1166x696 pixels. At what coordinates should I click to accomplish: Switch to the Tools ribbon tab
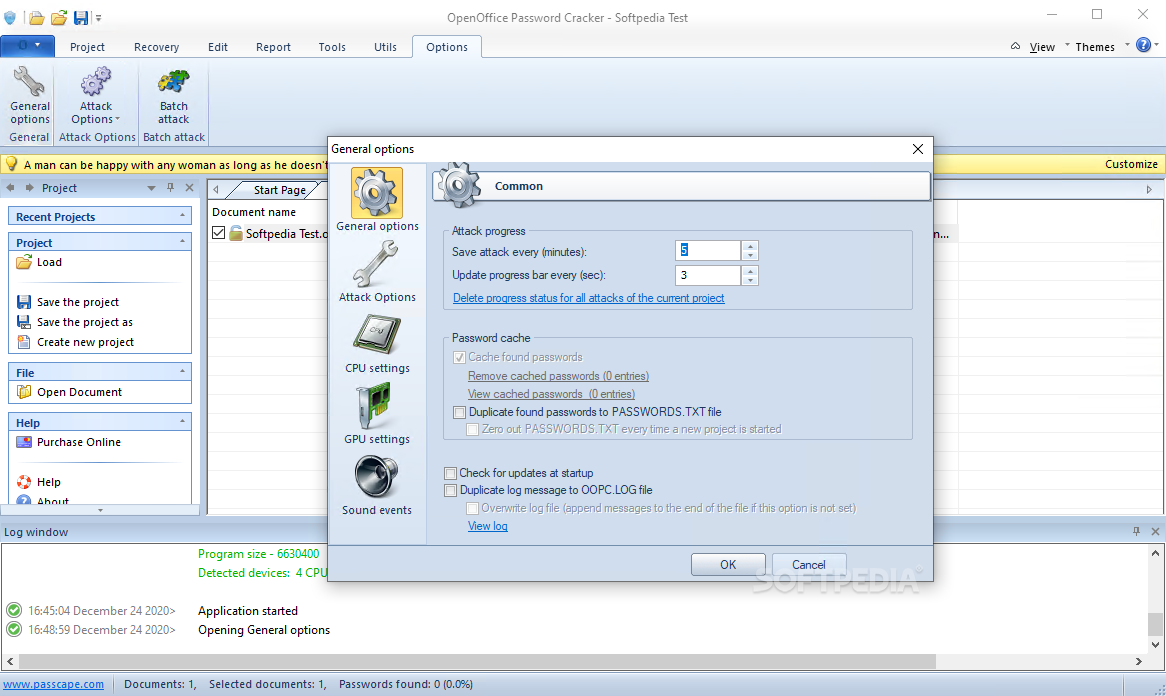point(332,47)
